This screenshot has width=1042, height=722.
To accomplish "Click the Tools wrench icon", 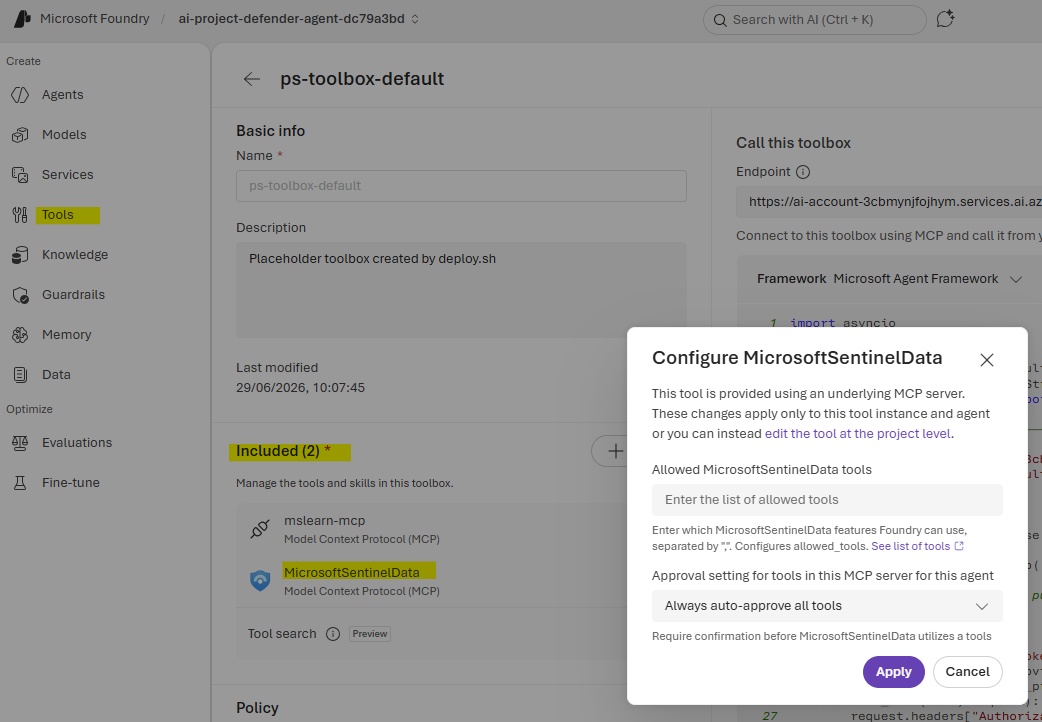I will (x=20, y=215).
